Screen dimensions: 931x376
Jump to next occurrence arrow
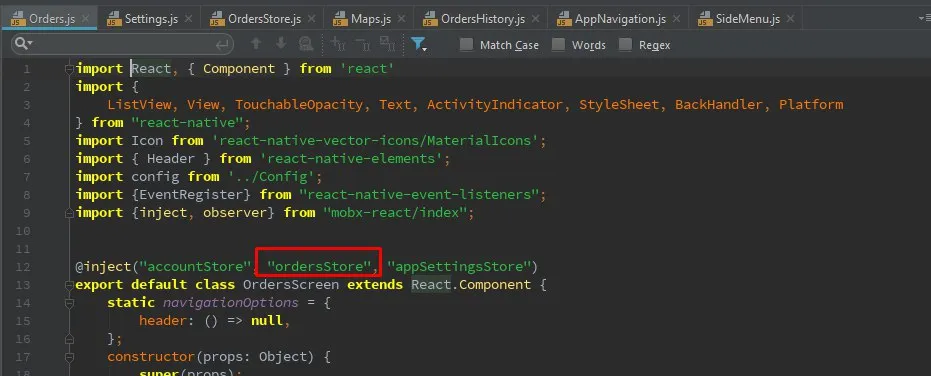[x=281, y=44]
